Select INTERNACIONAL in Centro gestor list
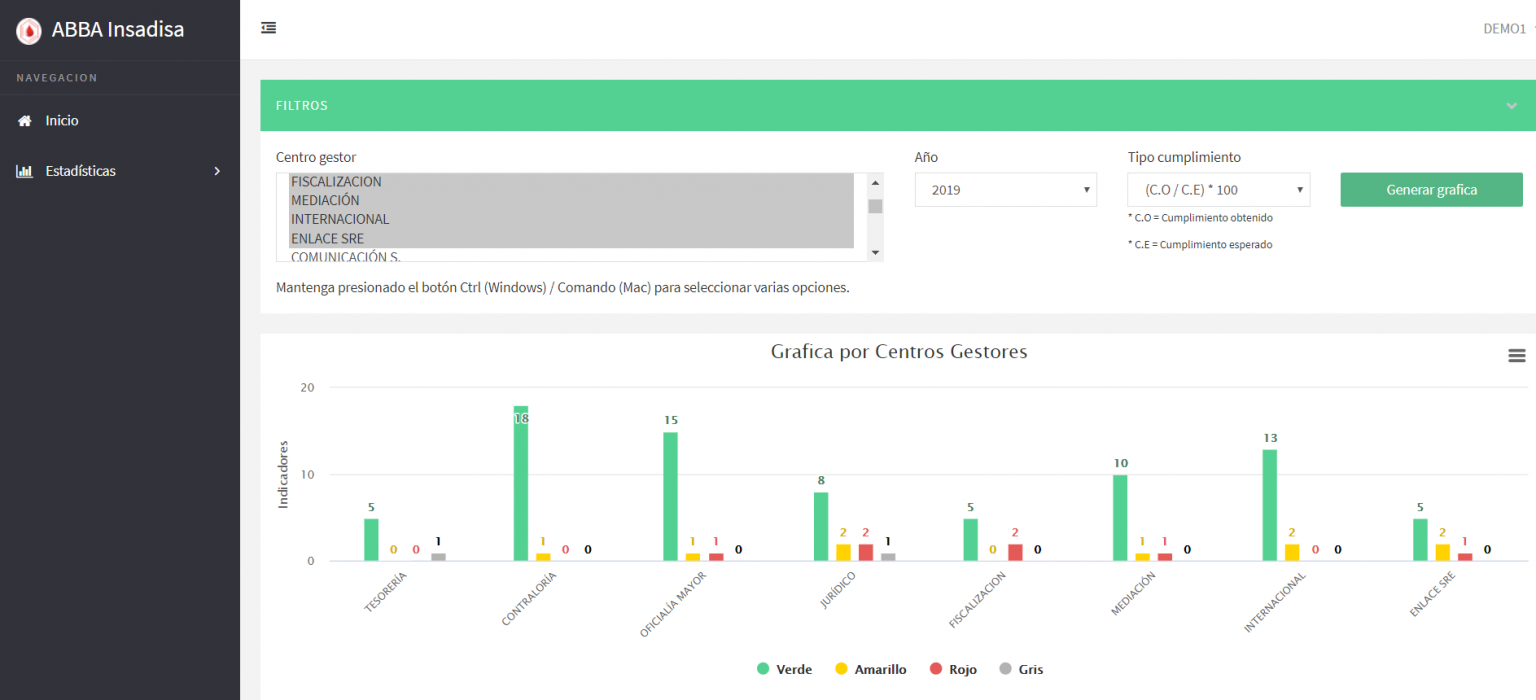The height and width of the screenshot is (700, 1536). pyautogui.click(x=571, y=219)
